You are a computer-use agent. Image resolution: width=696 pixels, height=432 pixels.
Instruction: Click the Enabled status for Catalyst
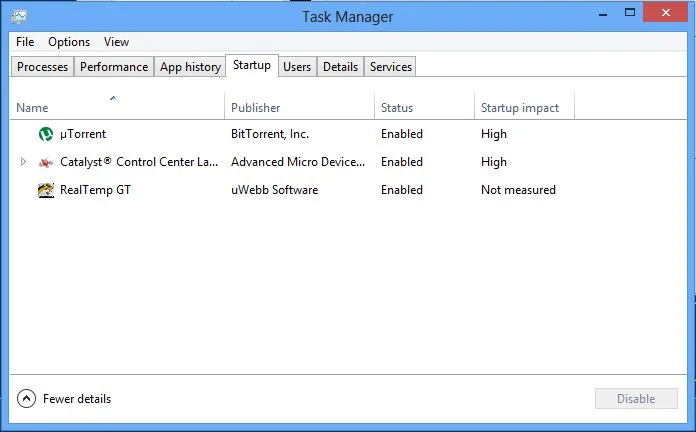[402, 162]
